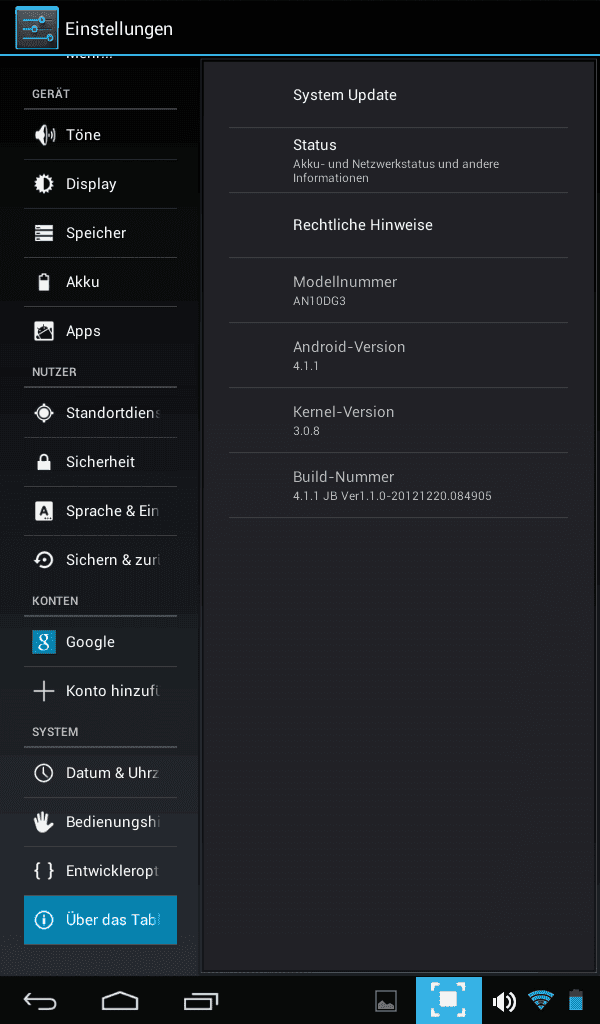The image size is (600, 1024).
Task: Tap the volume speaker icon in system bar
Action: (504, 1000)
